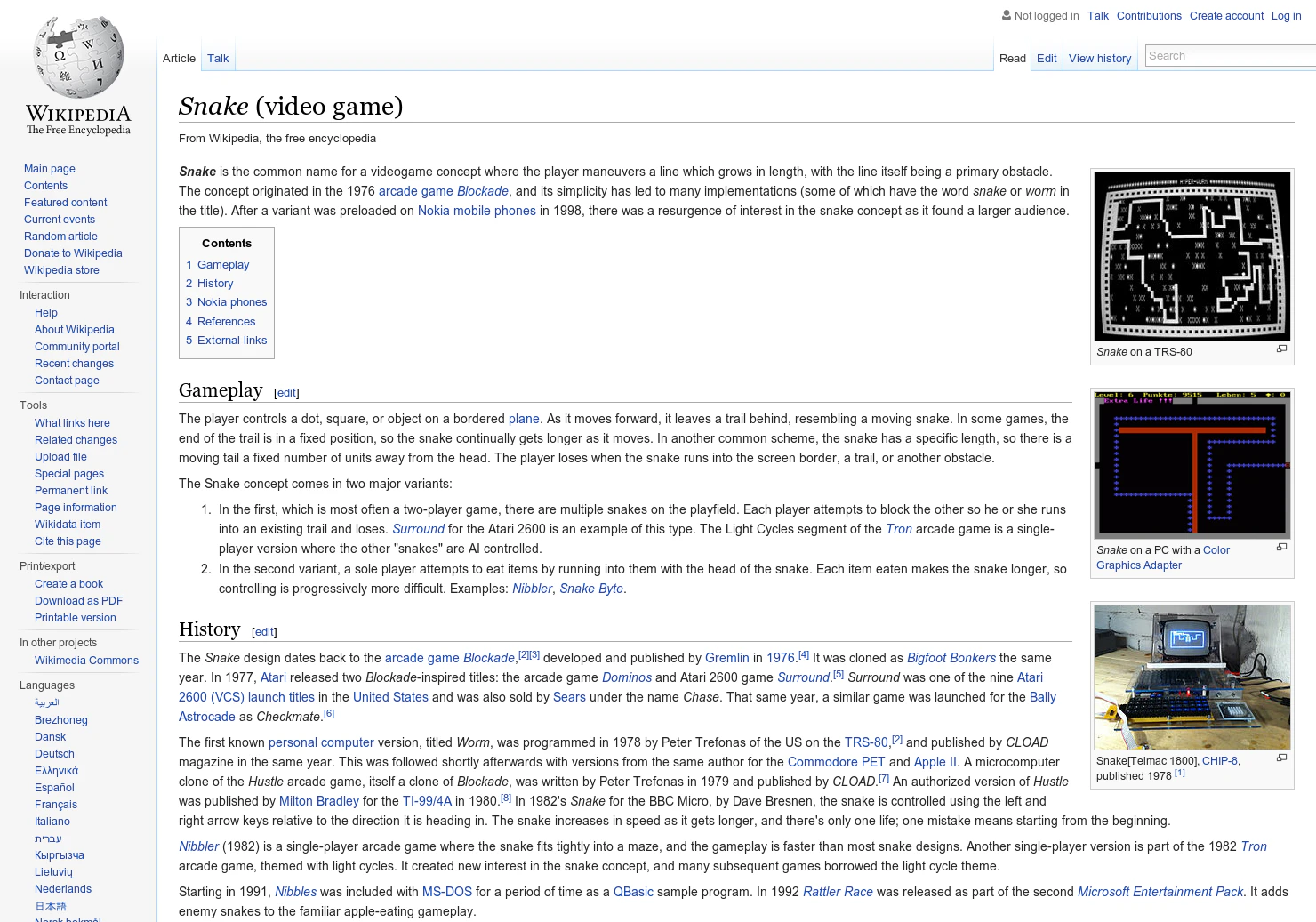
Task: Enlarge the Color Graphics Adapter image via magnify icon
Action: tap(1281, 548)
